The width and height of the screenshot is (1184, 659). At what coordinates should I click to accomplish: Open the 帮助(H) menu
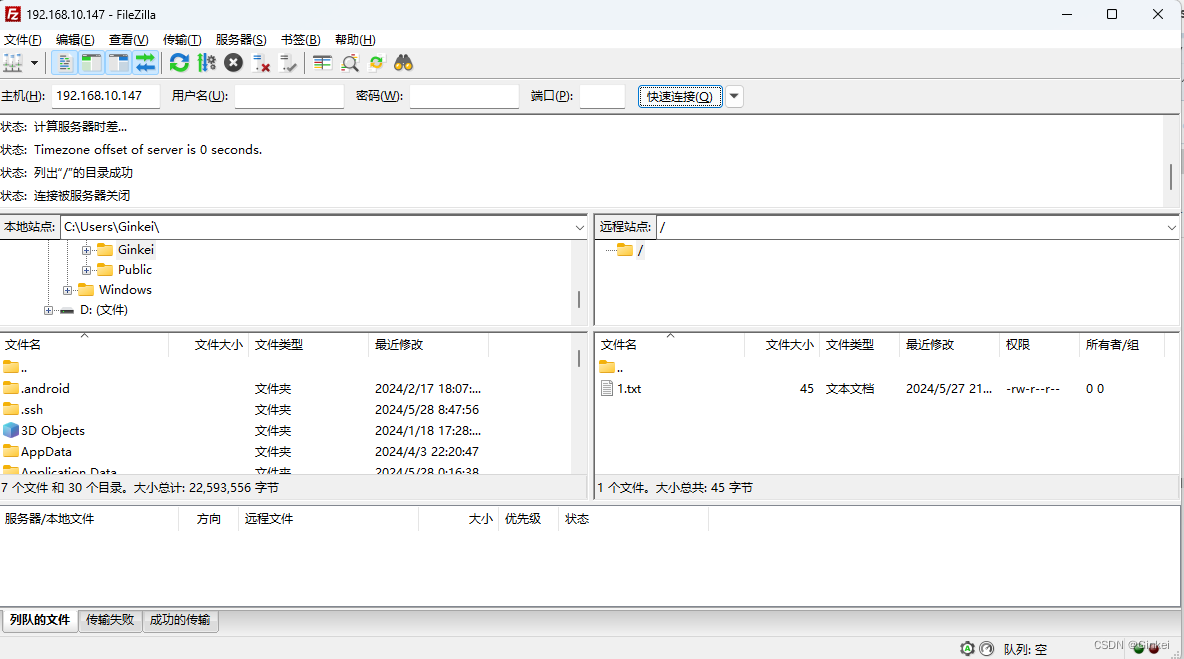pos(355,40)
